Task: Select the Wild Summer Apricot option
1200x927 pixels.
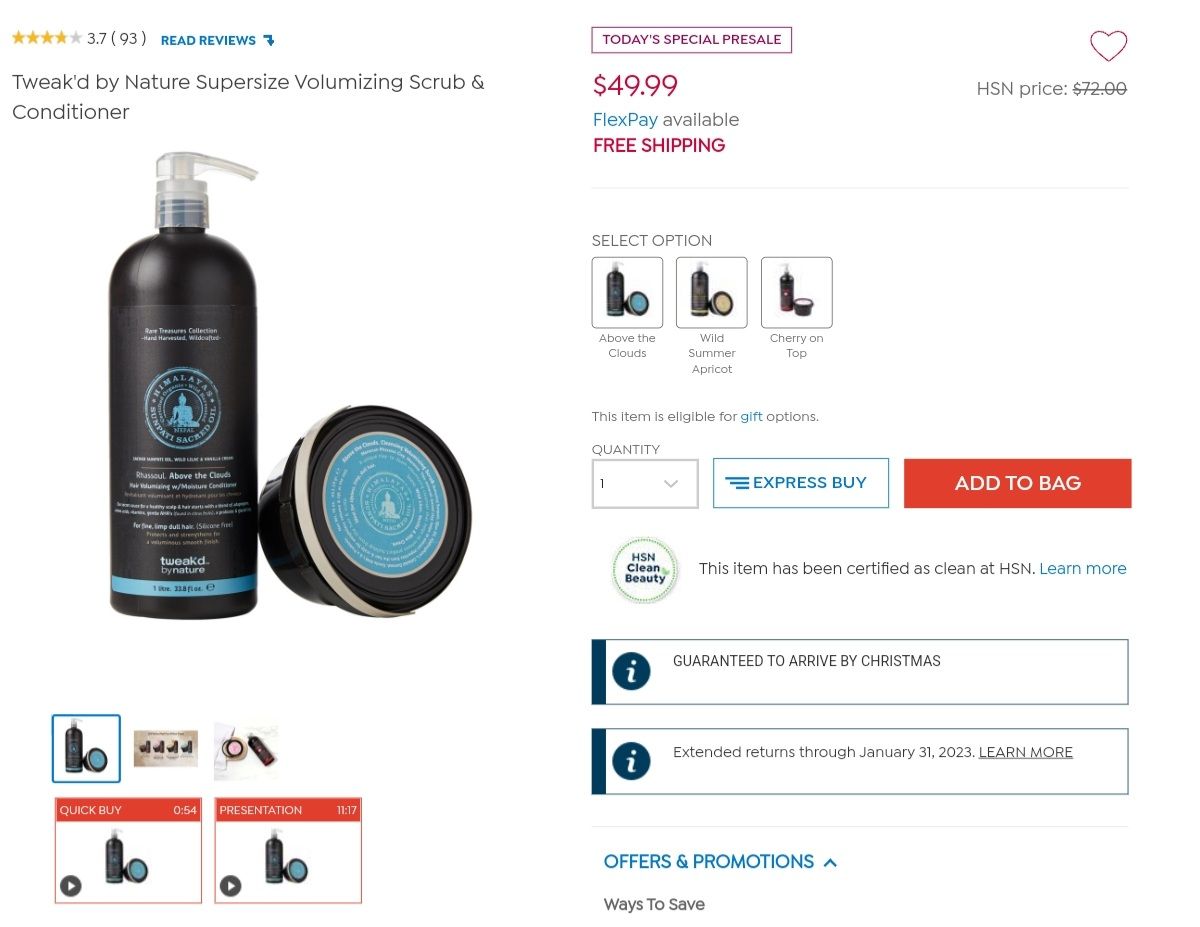Action: pos(711,292)
